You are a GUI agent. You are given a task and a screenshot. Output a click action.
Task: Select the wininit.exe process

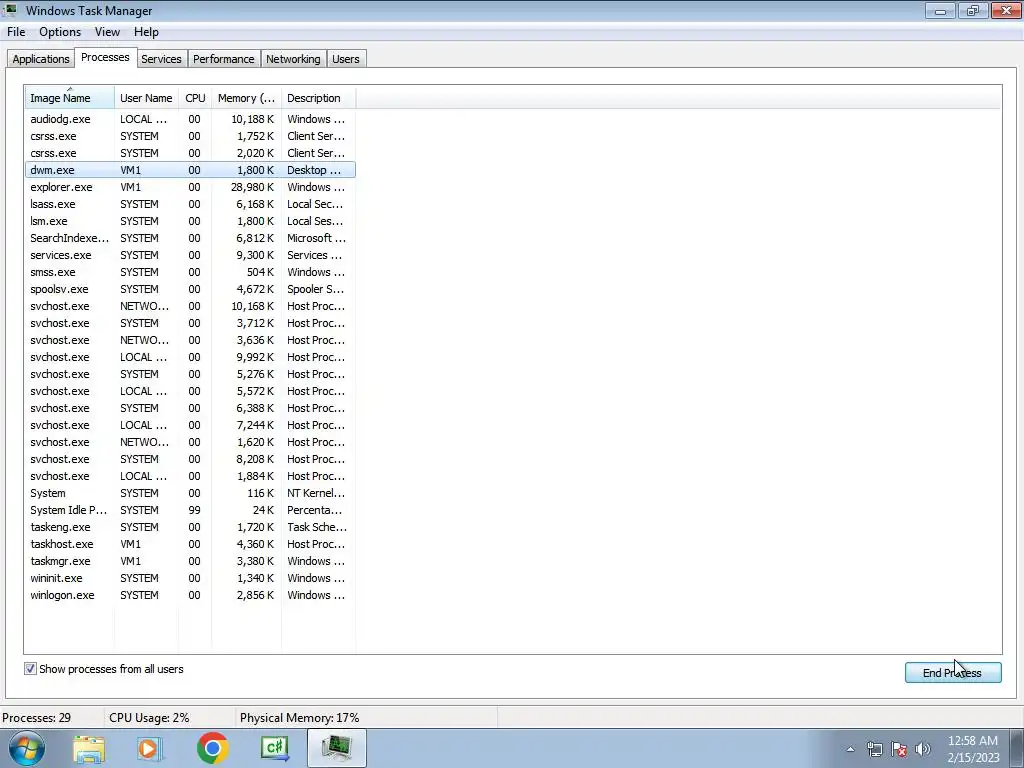190,577
